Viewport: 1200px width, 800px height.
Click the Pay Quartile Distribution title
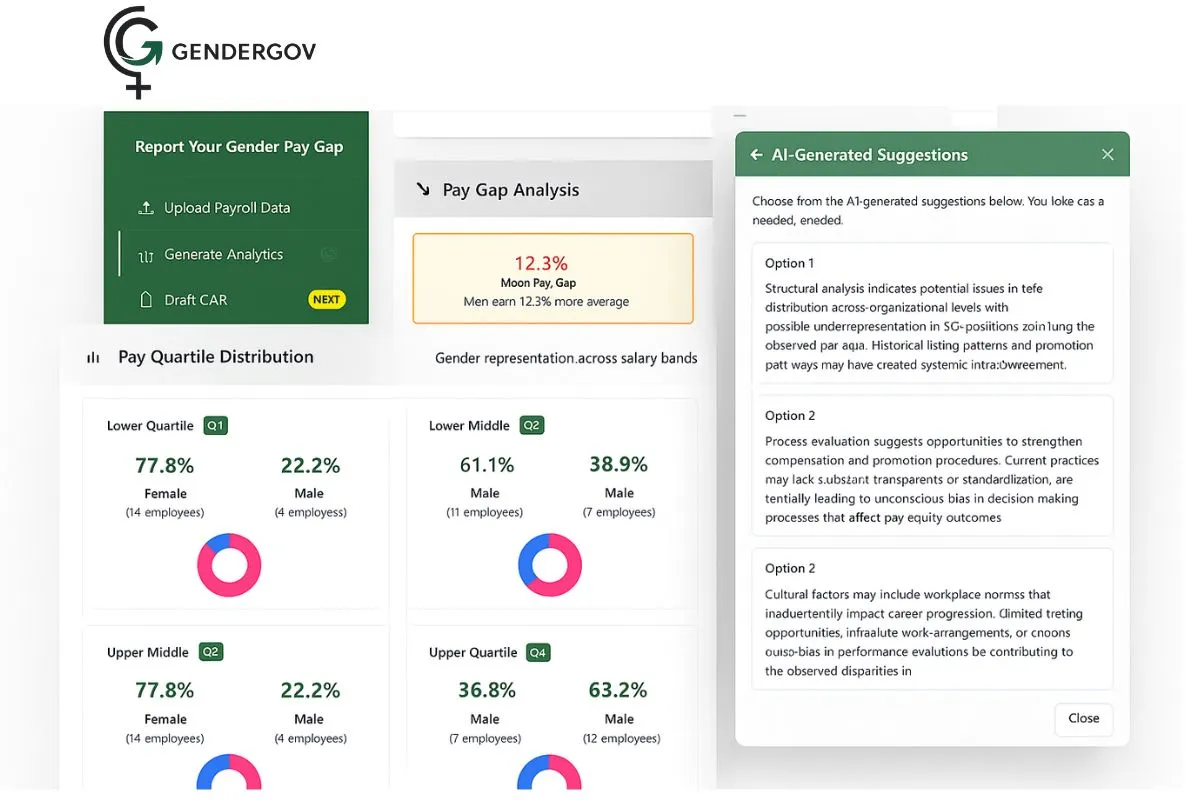tap(216, 357)
